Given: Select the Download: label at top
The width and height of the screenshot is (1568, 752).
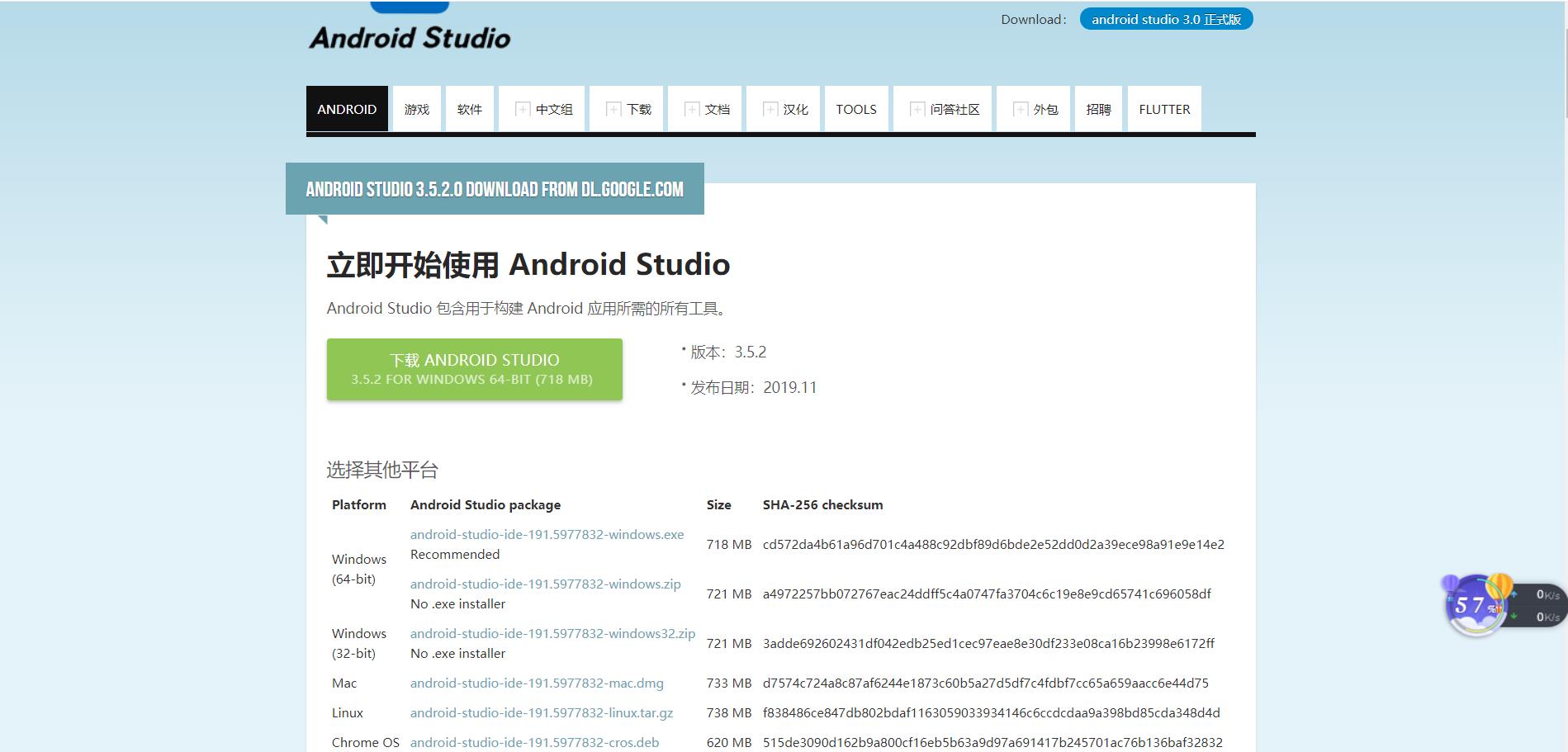Looking at the screenshot, I should tap(1034, 19).
